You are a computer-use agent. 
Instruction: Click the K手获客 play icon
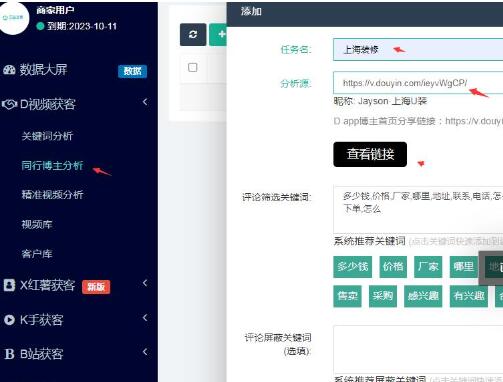point(9,320)
